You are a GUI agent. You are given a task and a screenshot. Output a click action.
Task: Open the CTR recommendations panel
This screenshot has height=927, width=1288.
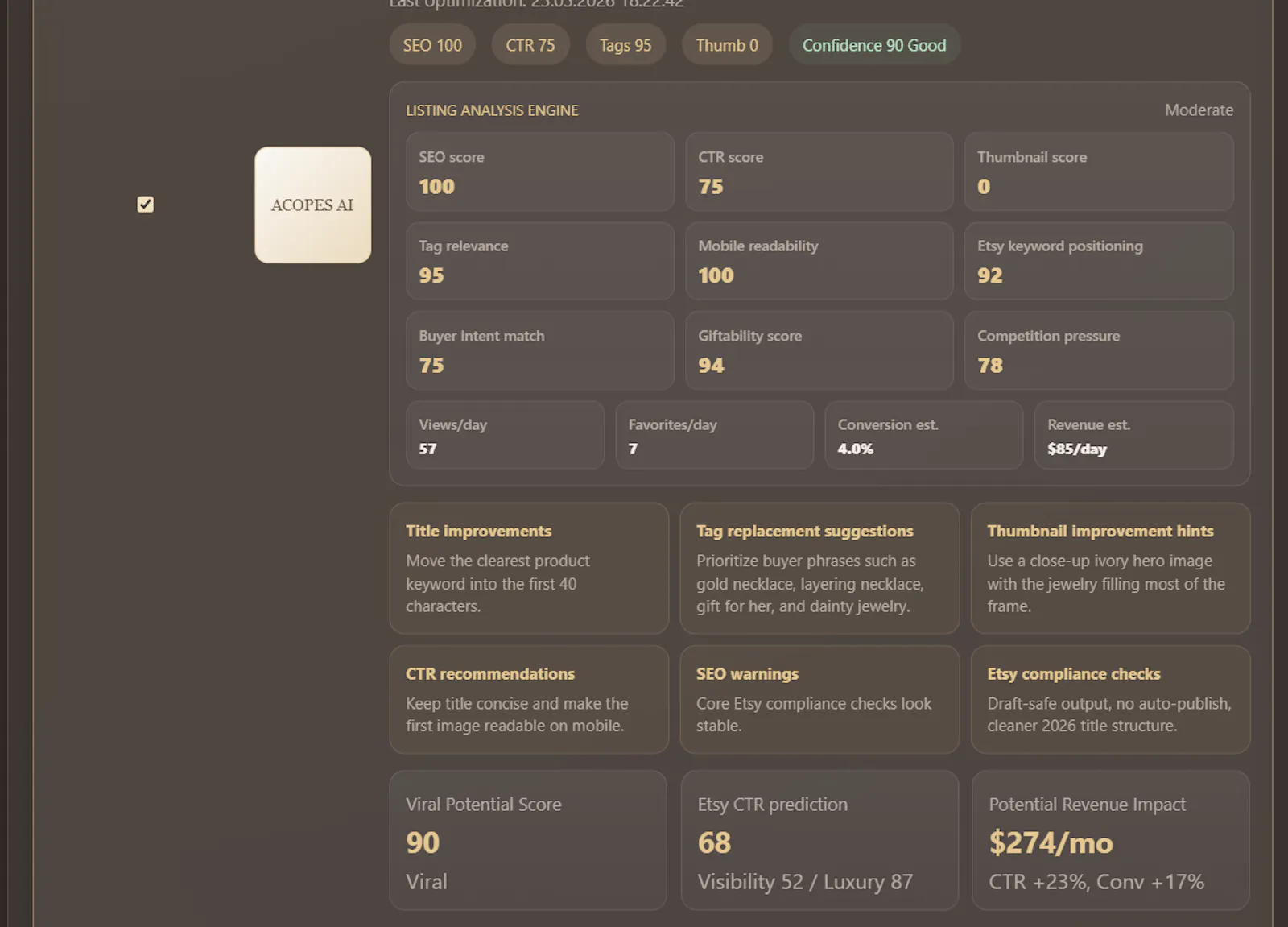click(x=529, y=700)
